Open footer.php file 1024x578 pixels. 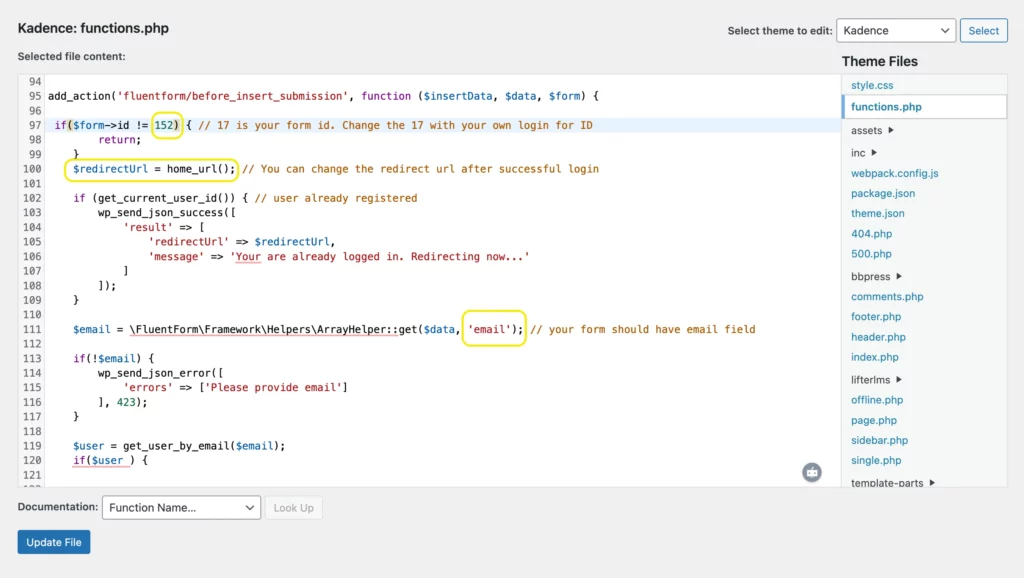876,317
